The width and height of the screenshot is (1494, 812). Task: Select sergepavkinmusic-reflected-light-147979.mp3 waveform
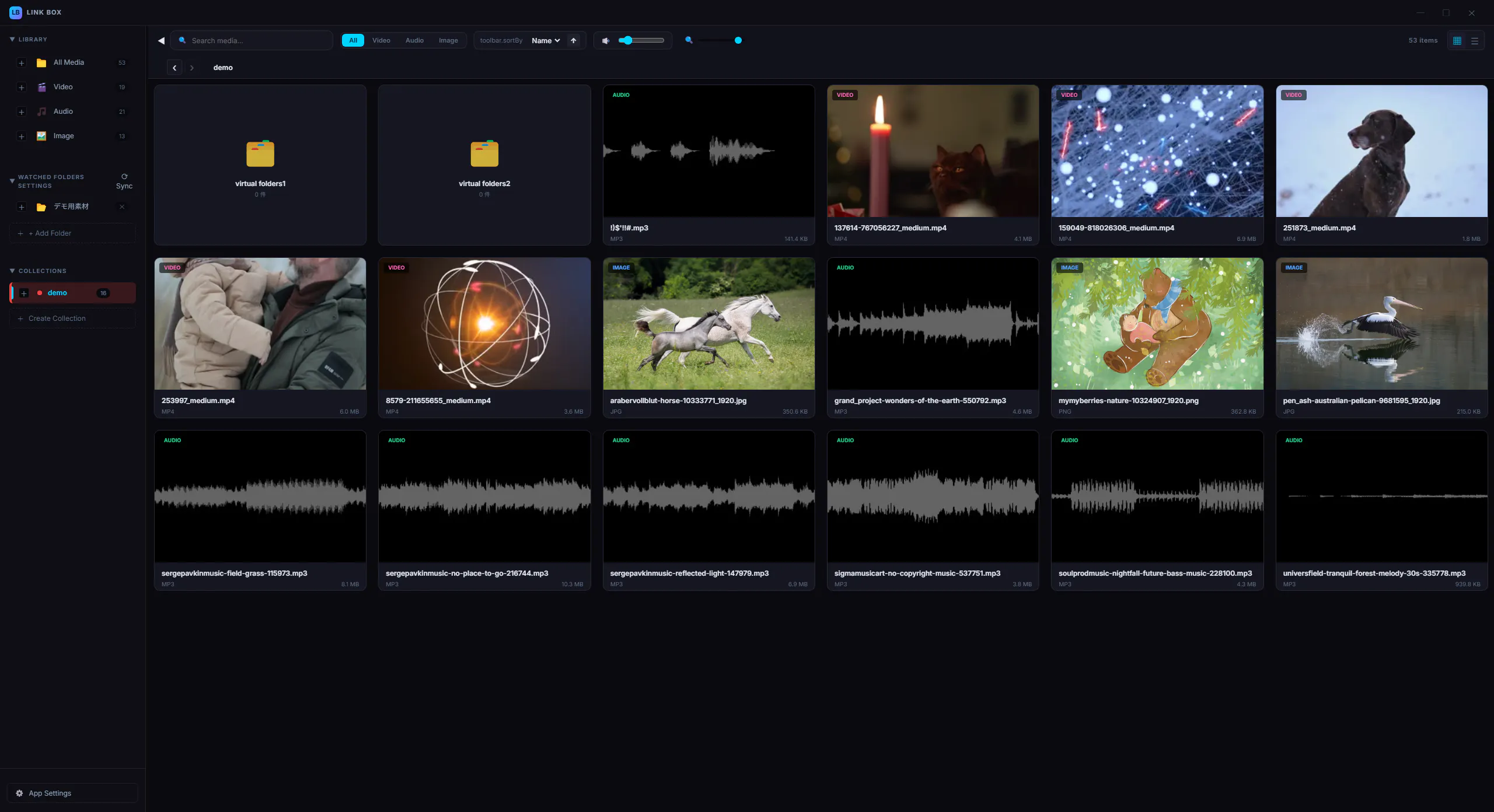(x=708, y=496)
